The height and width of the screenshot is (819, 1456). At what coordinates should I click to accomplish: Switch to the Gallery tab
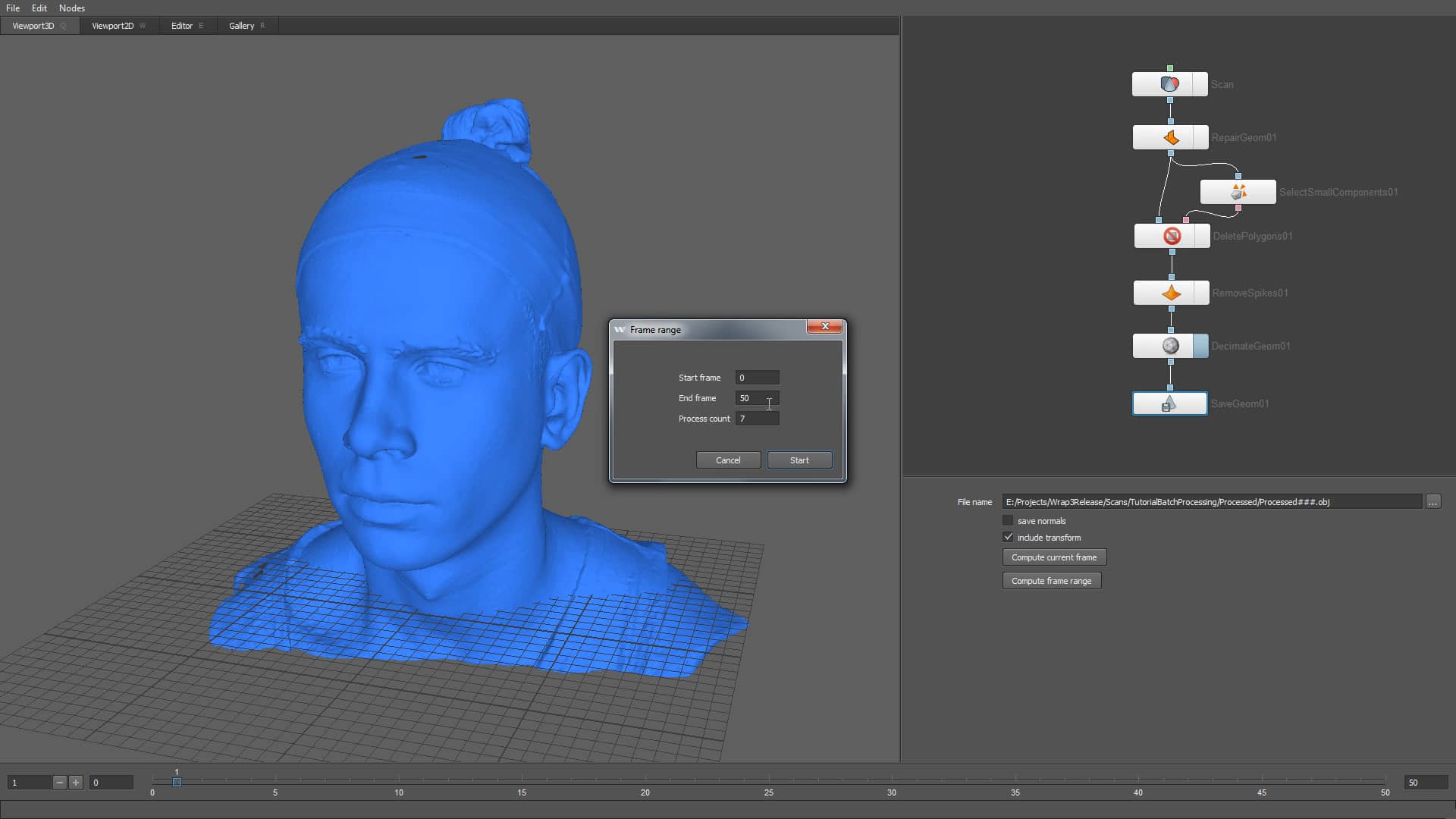(x=241, y=25)
